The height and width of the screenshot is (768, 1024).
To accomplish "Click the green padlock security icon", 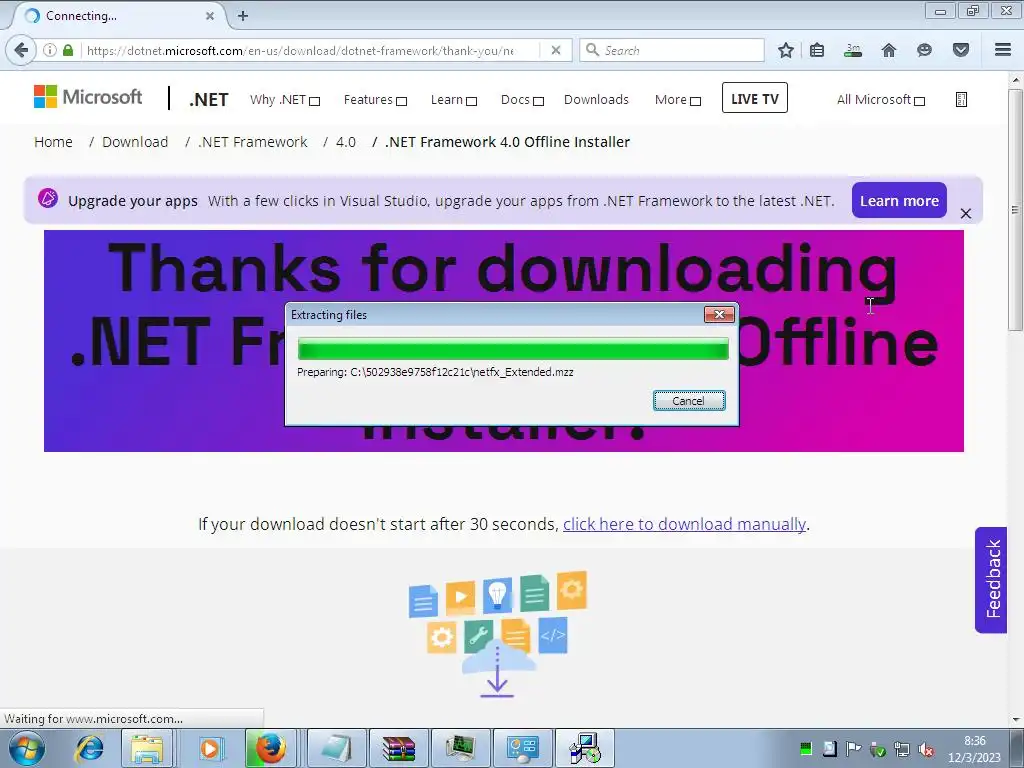I will pyautogui.click(x=68, y=50).
